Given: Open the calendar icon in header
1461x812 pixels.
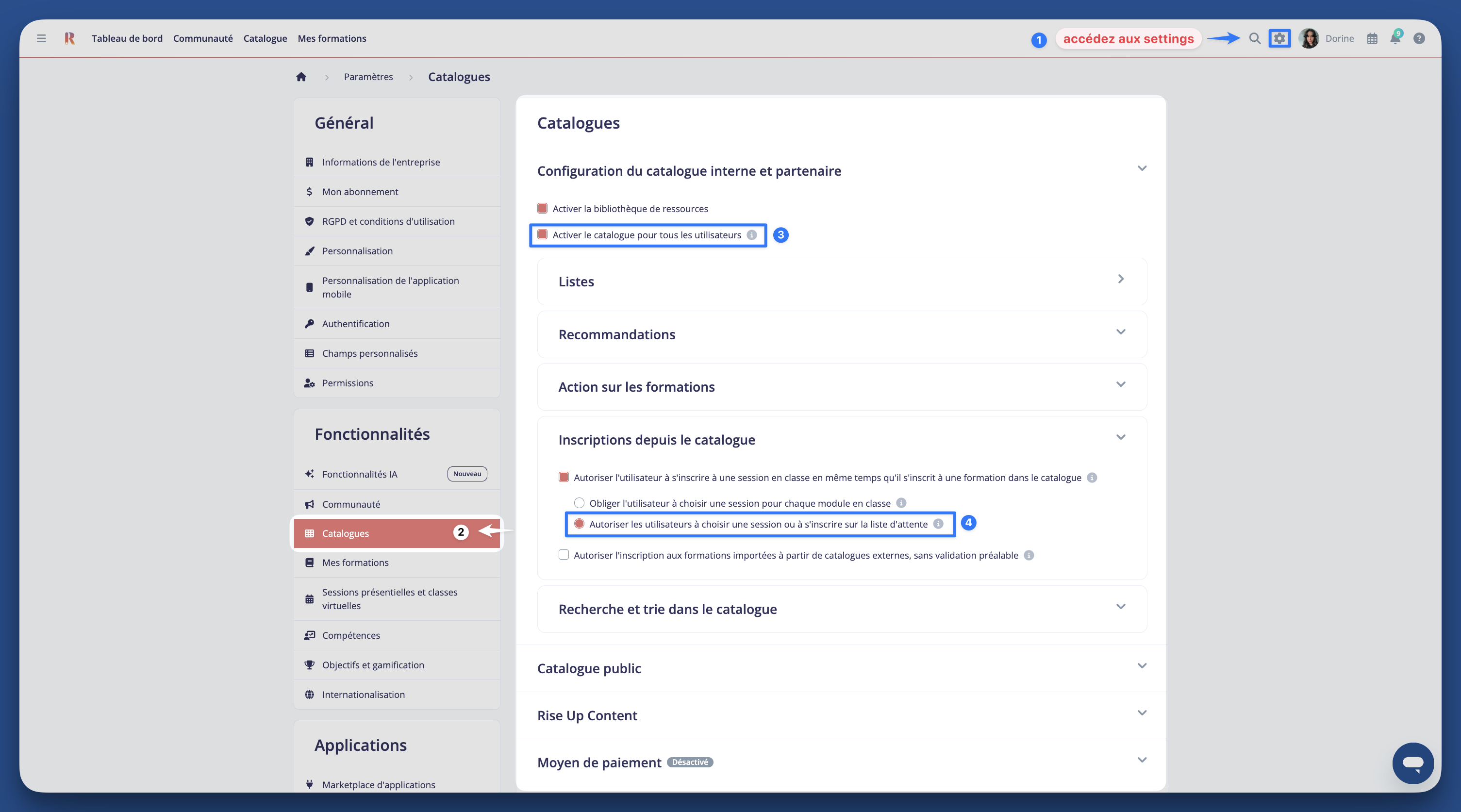Looking at the screenshot, I should click(1372, 38).
